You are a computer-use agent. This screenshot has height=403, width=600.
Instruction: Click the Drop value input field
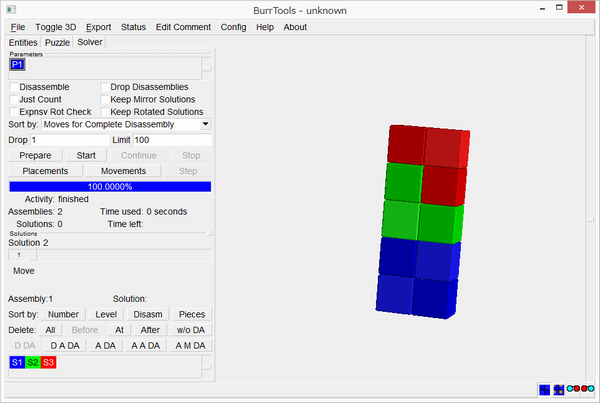[70, 140]
